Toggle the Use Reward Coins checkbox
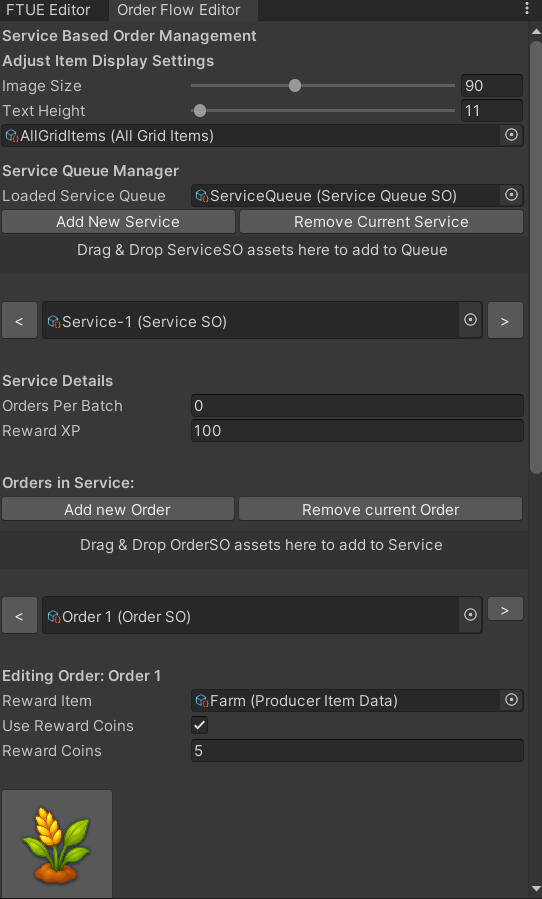Screen dimensions: 542x899 pos(200,725)
